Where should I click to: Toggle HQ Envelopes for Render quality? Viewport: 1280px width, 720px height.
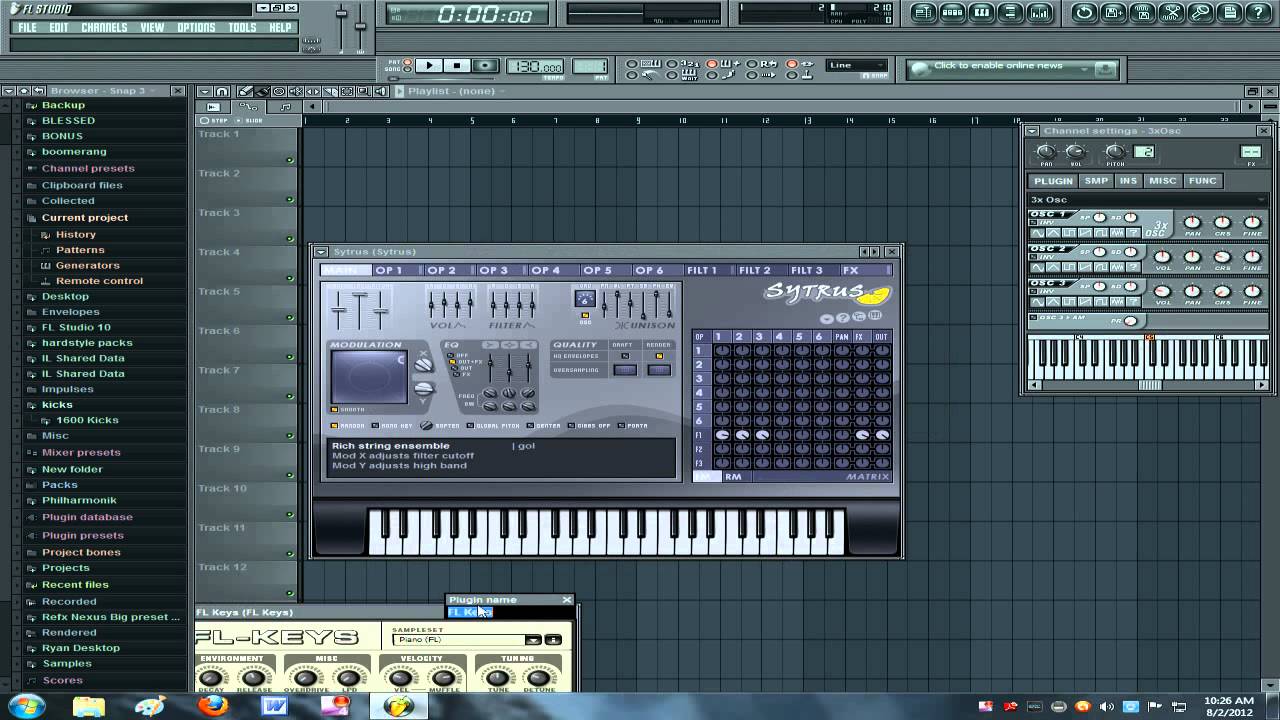tap(659, 356)
